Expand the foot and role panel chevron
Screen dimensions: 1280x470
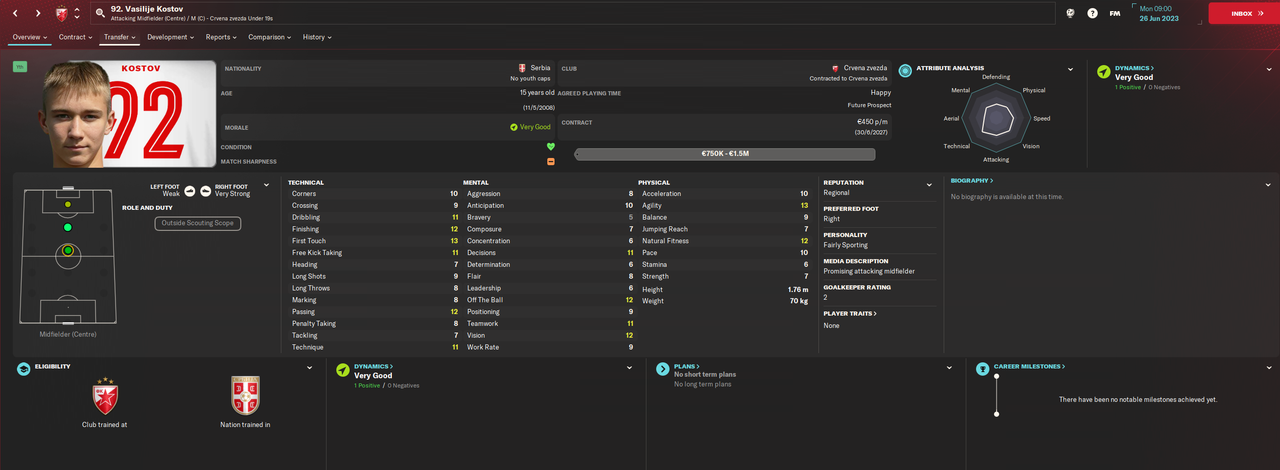[x=266, y=185]
